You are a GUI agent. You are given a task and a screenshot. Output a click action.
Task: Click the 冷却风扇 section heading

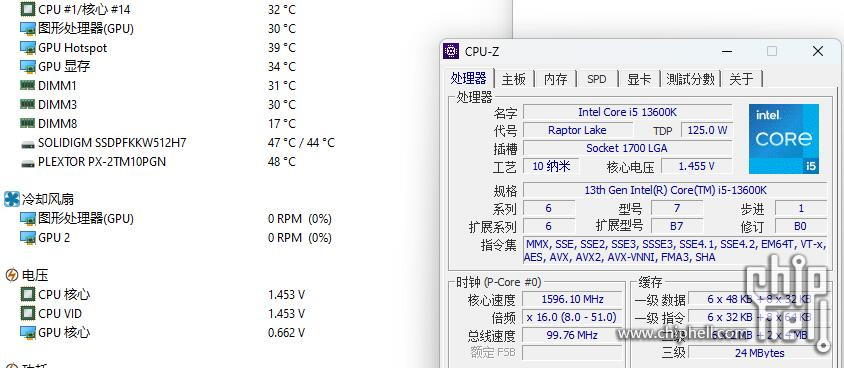(x=48, y=200)
